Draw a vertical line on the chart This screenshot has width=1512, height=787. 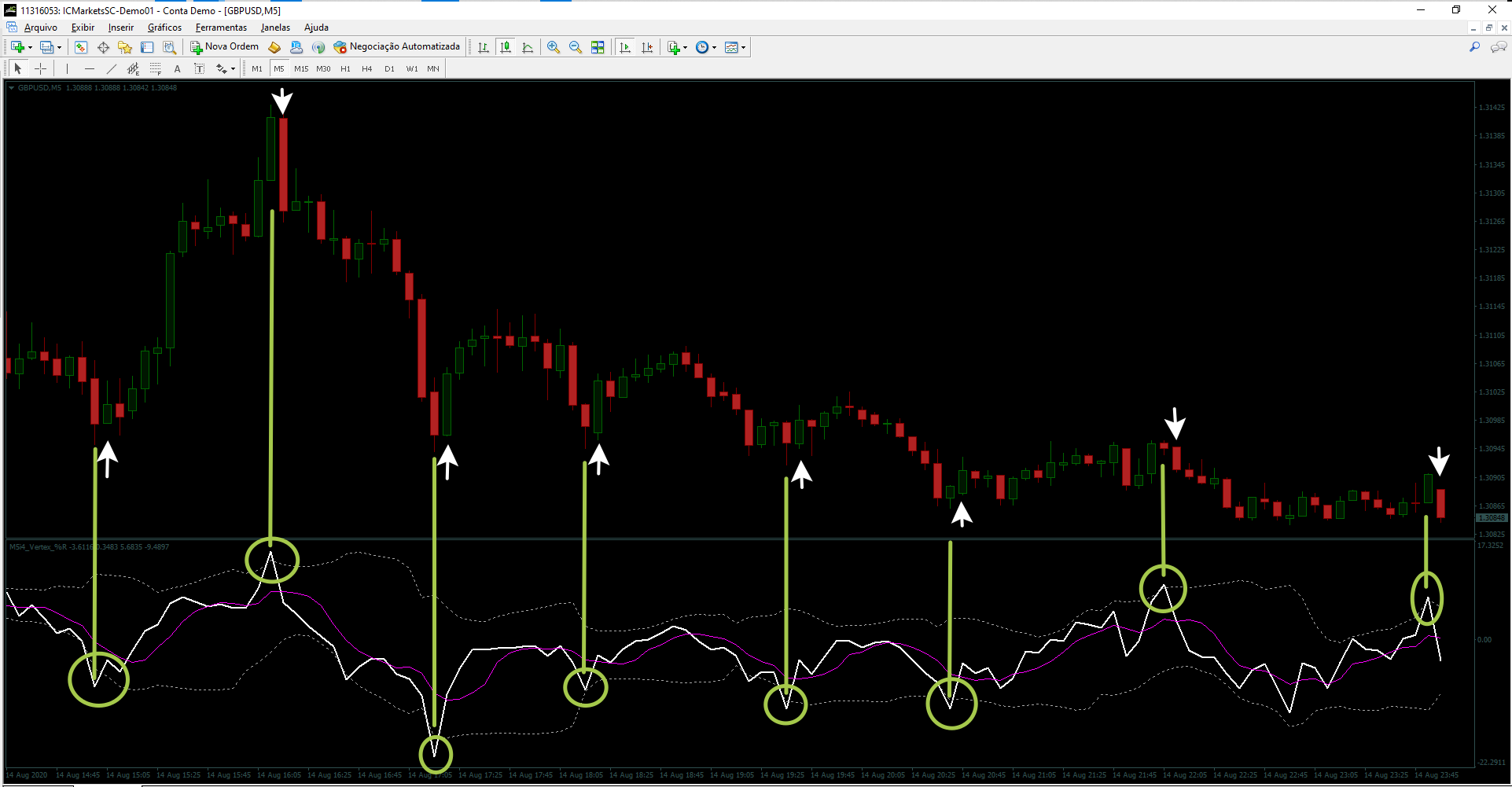[x=67, y=68]
